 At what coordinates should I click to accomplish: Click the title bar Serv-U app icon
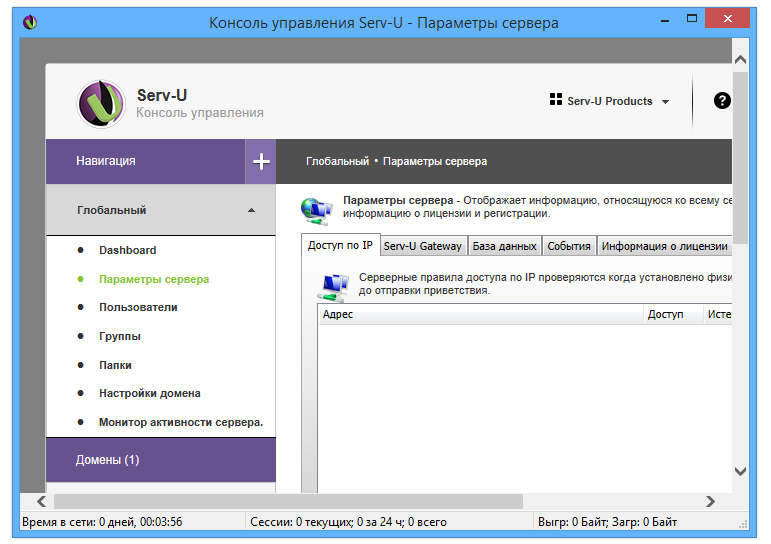tap(30, 22)
